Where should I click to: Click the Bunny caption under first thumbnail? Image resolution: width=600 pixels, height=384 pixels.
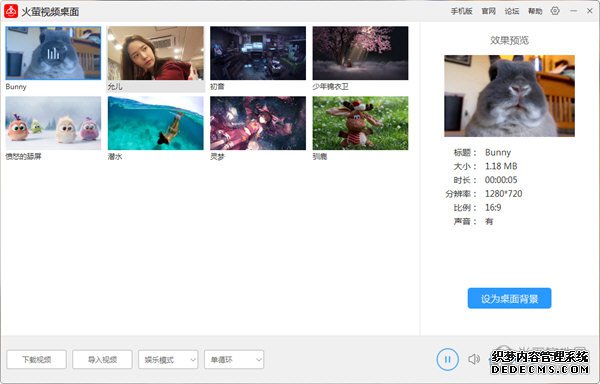tap(16, 87)
